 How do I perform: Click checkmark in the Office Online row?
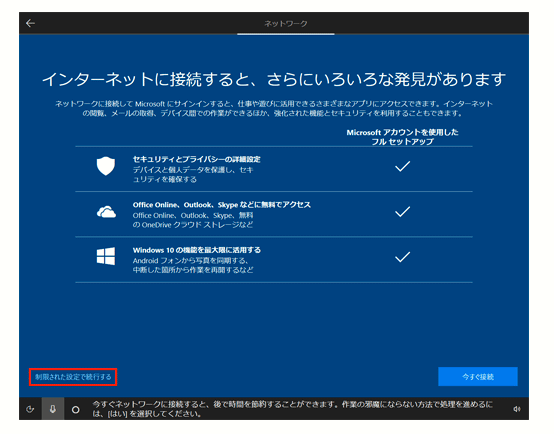402,211
